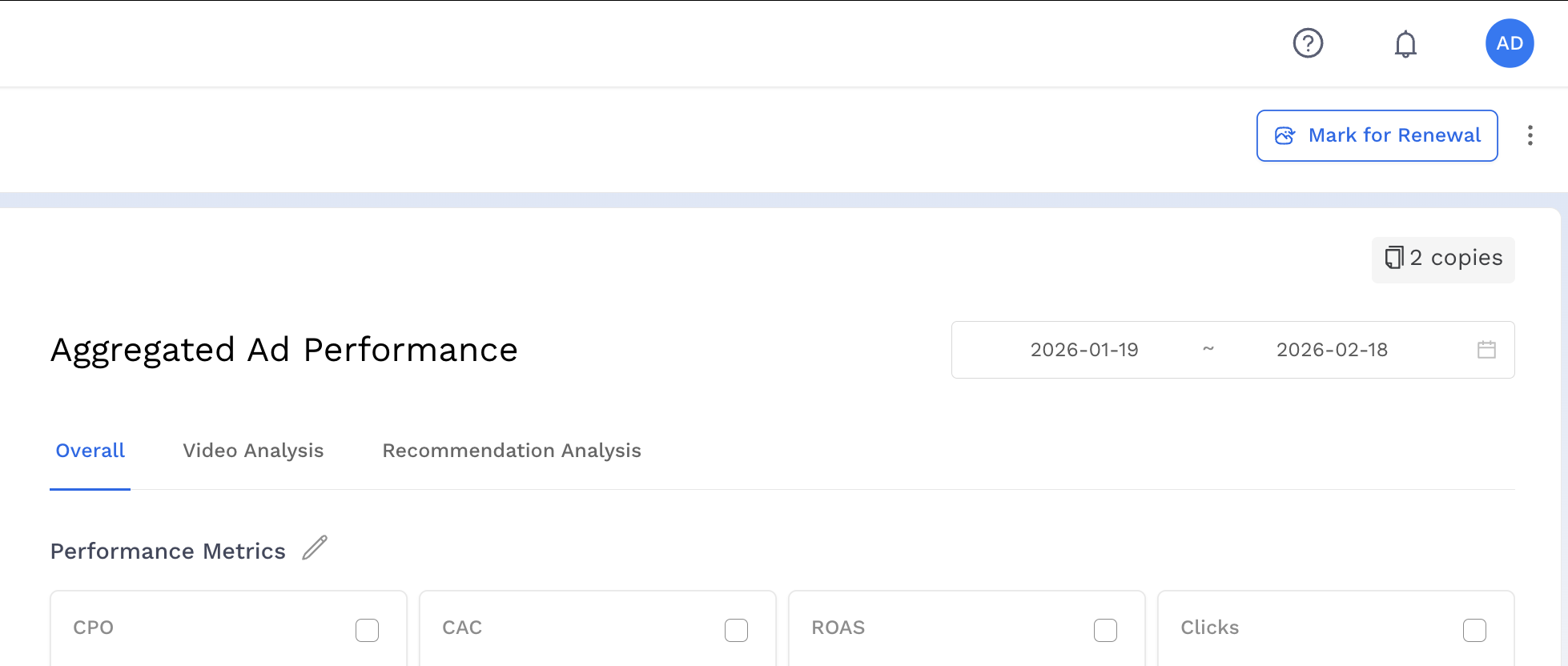This screenshot has height=666, width=1568.
Task: Edit the Performance Metrics title with the pencil icon
Action: [315, 548]
